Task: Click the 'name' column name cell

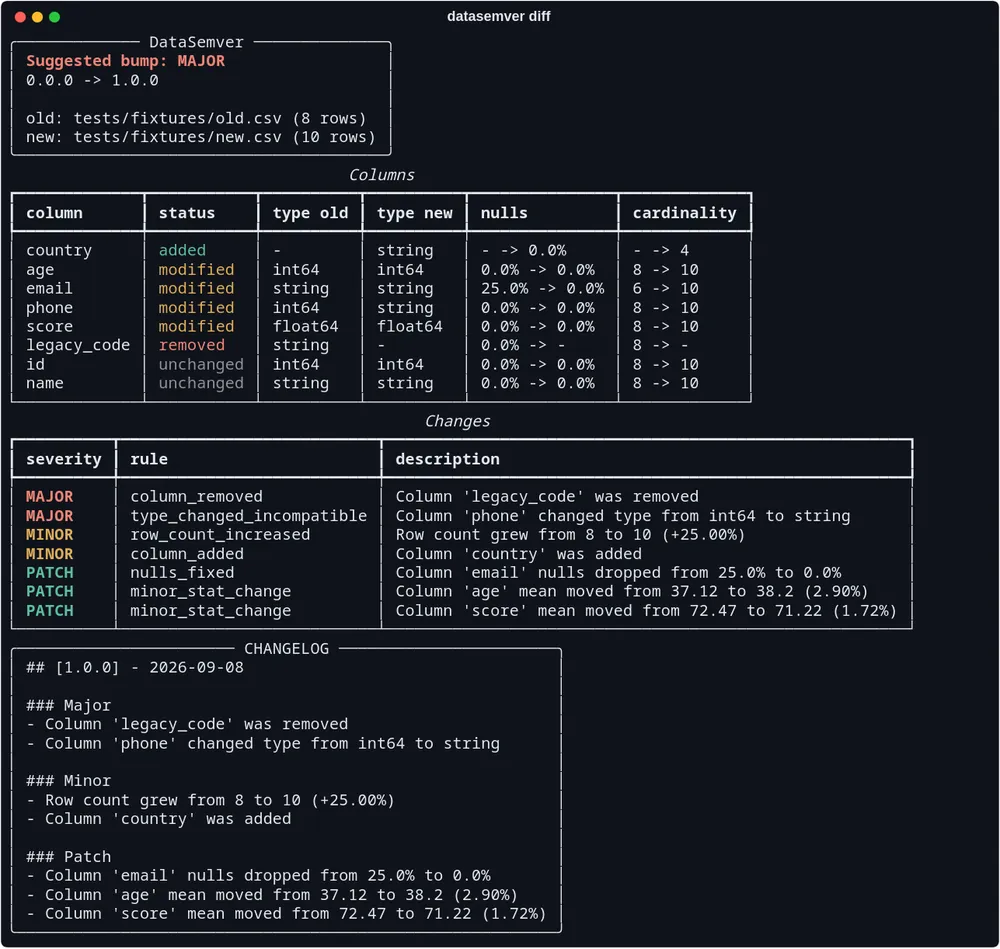Action: coord(45,383)
